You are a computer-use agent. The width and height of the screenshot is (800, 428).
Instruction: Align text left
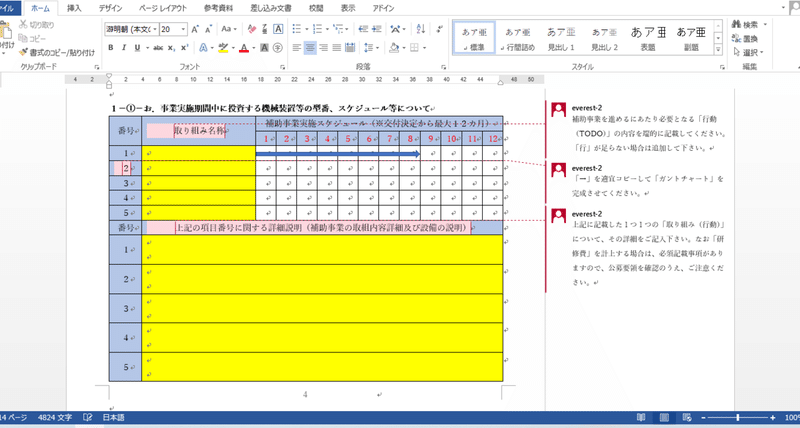[297, 48]
